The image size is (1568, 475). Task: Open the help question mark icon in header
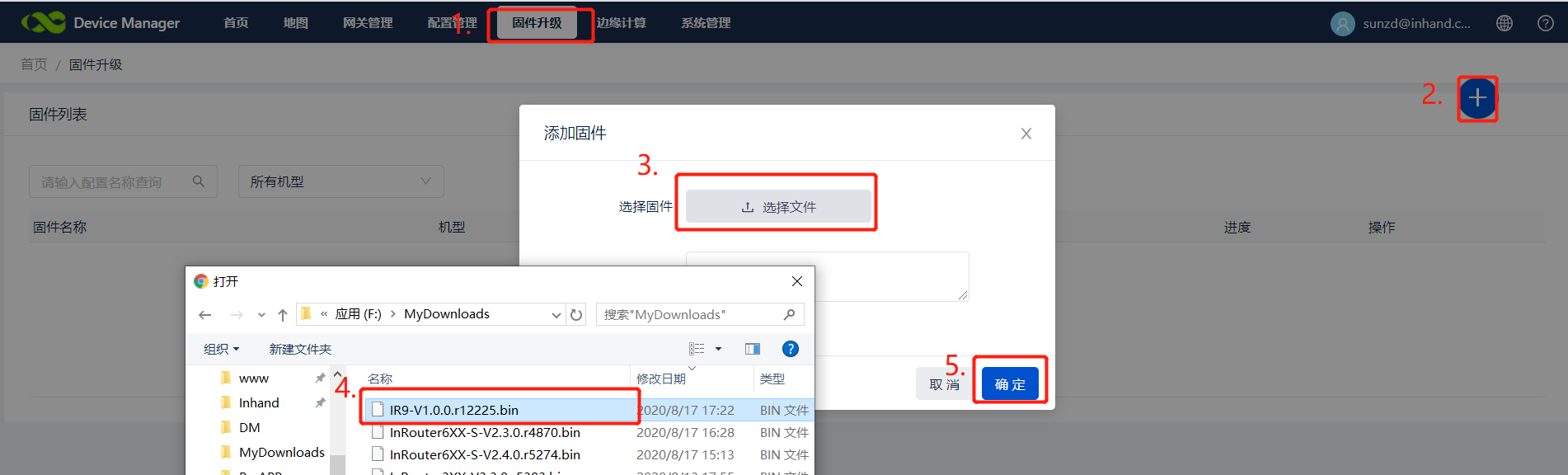(1546, 23)
